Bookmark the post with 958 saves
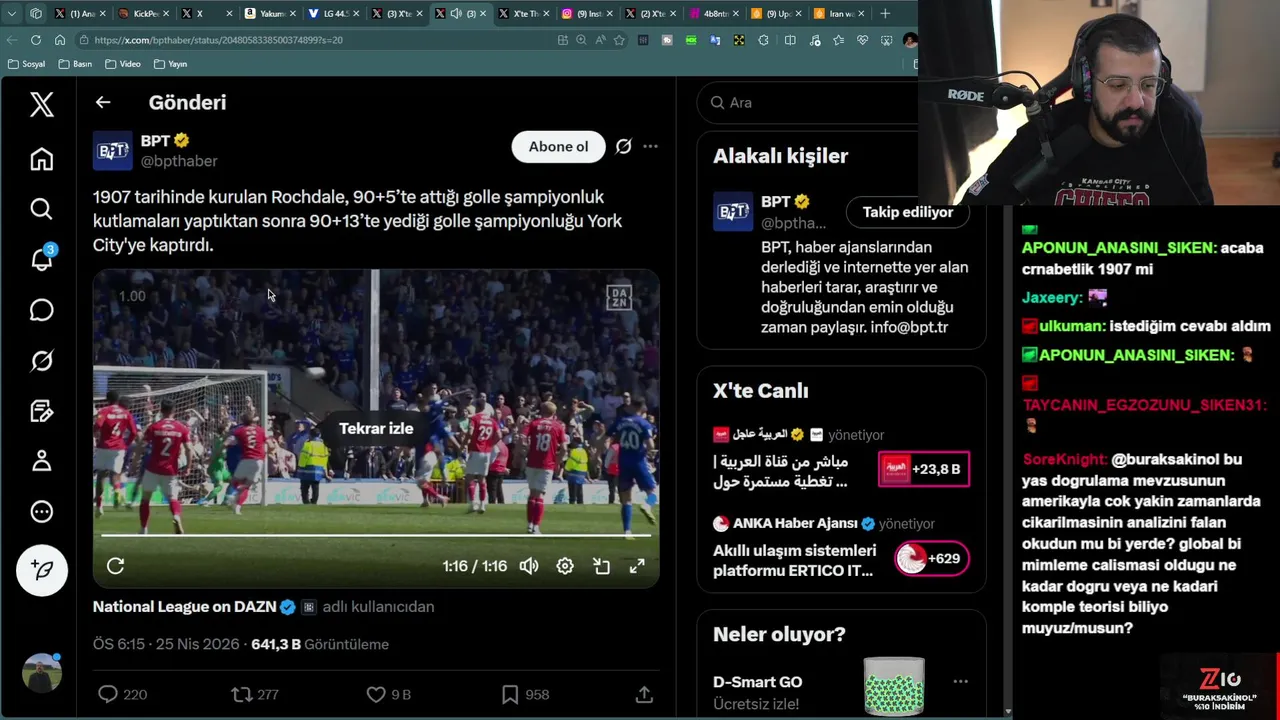The height and width of the screenshot is (720, 1280). pyautogui.click(x=524, y=694)
